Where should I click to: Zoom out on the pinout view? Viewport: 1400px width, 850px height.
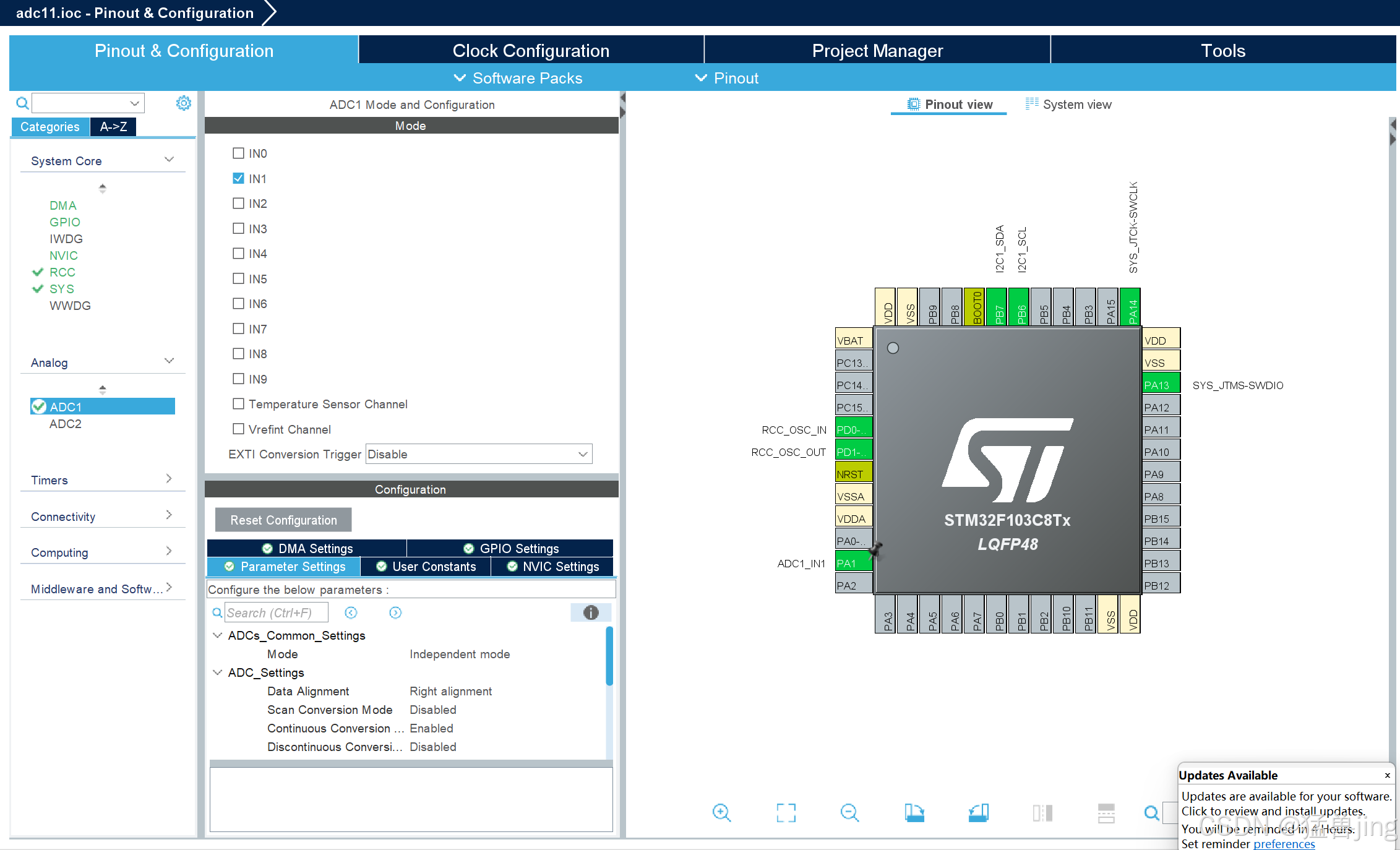coord(849,813)
